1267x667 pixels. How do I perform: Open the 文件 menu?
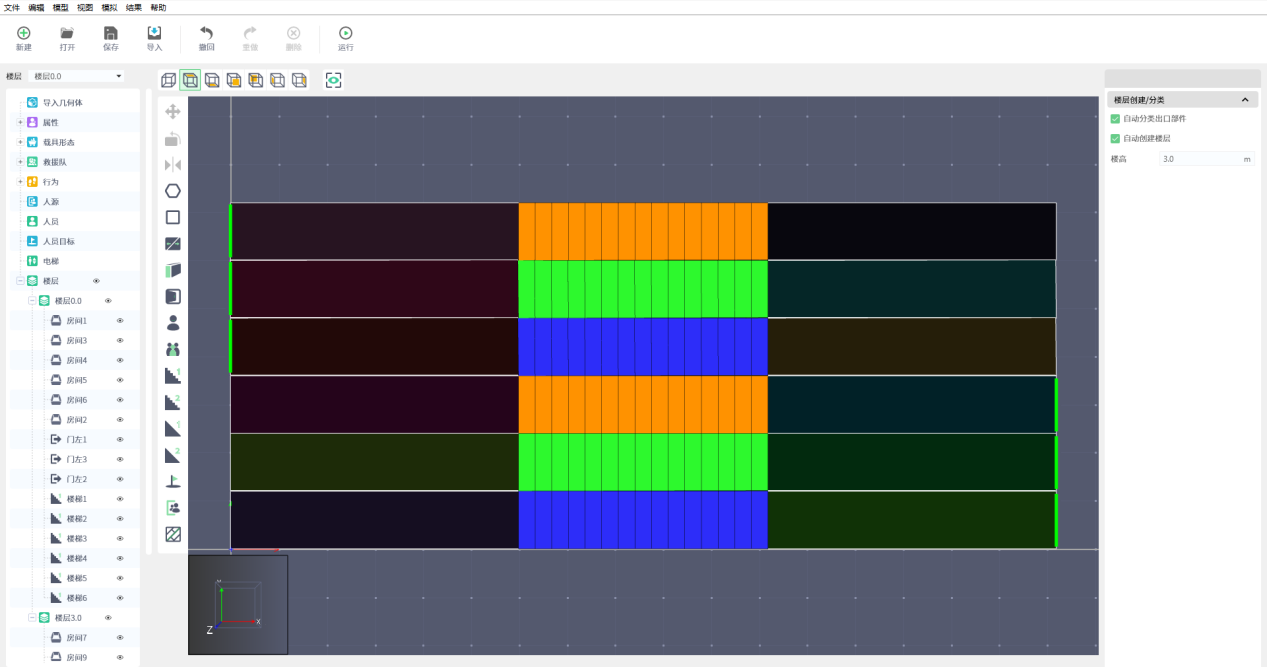click(12, 7)
